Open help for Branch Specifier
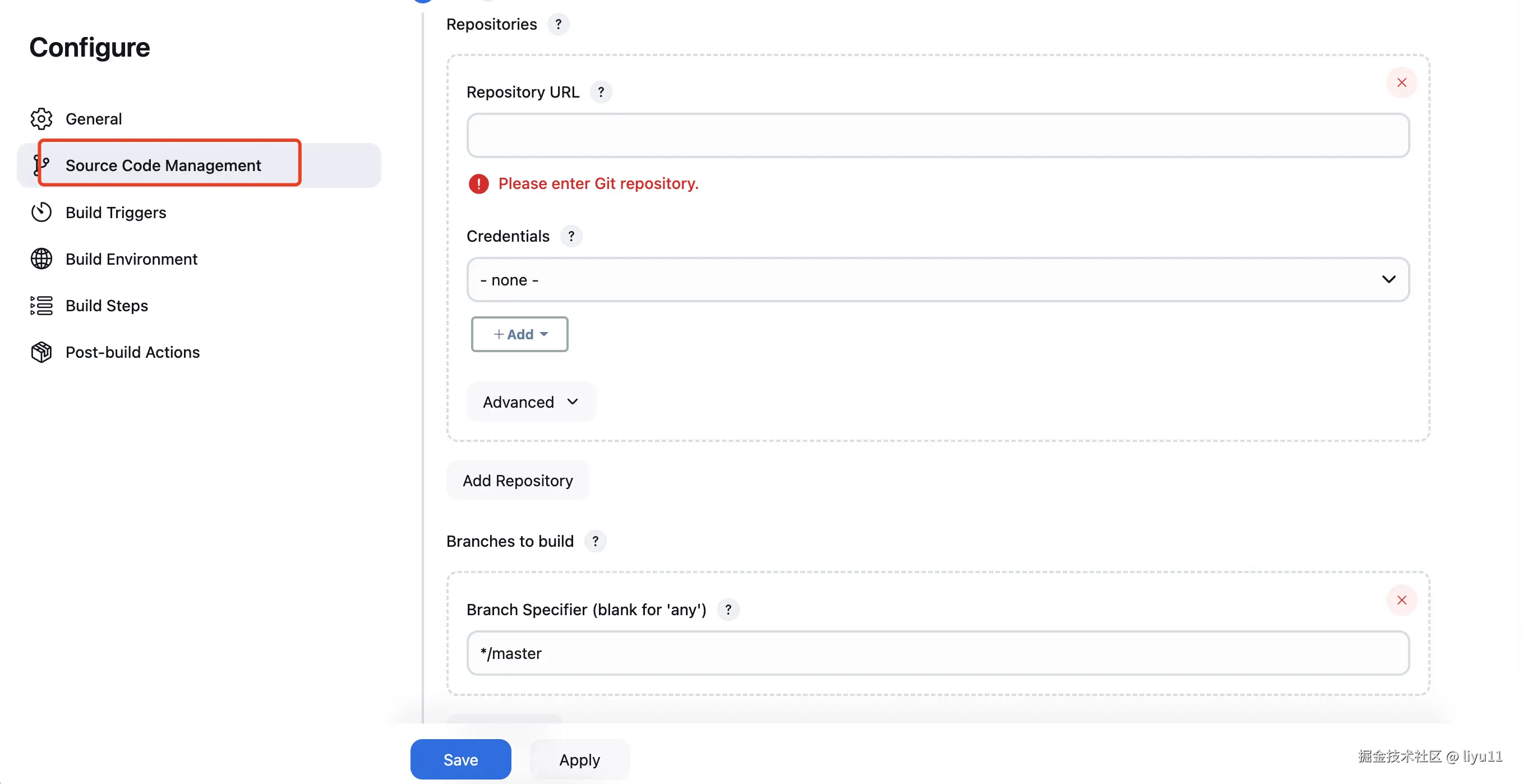 pyautogui.click(x=728, y=610)
